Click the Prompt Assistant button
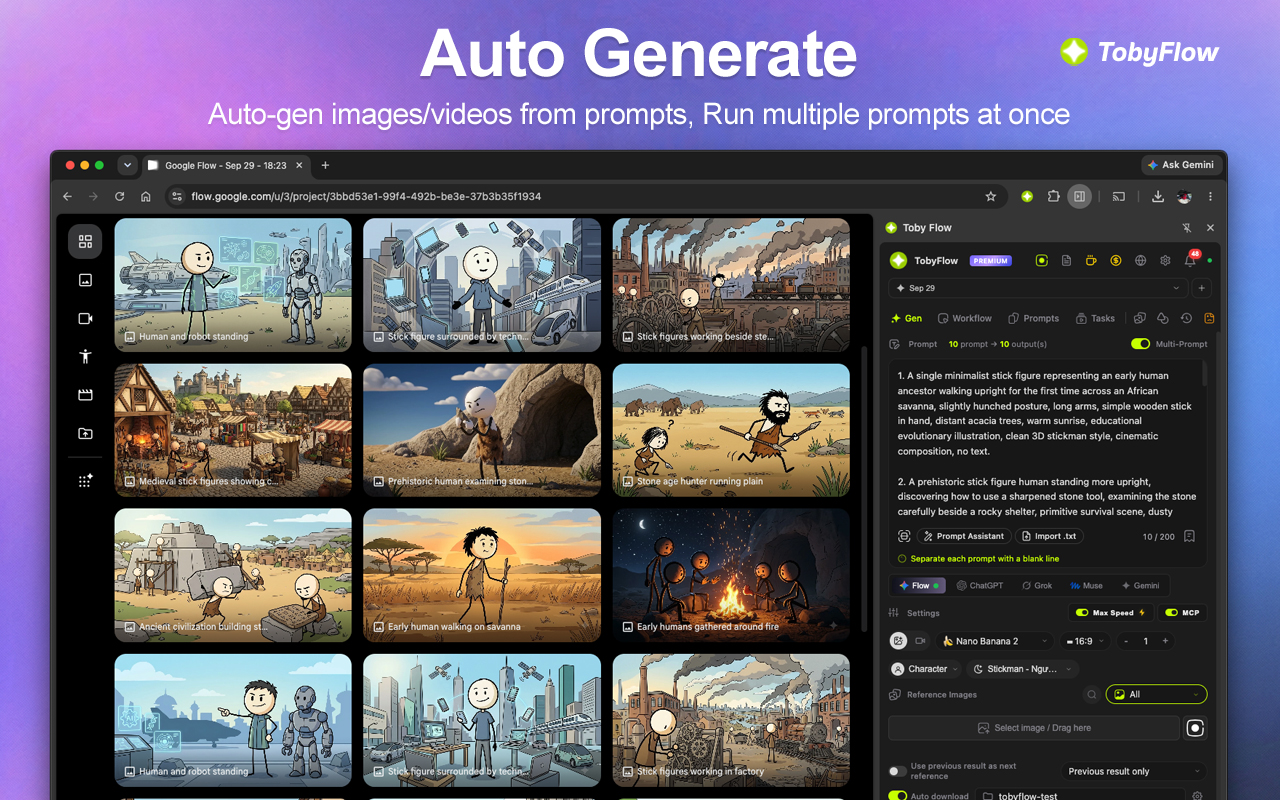Image resolution: width=1280 pixels, height=800 pixels. [x=964, y=536]
